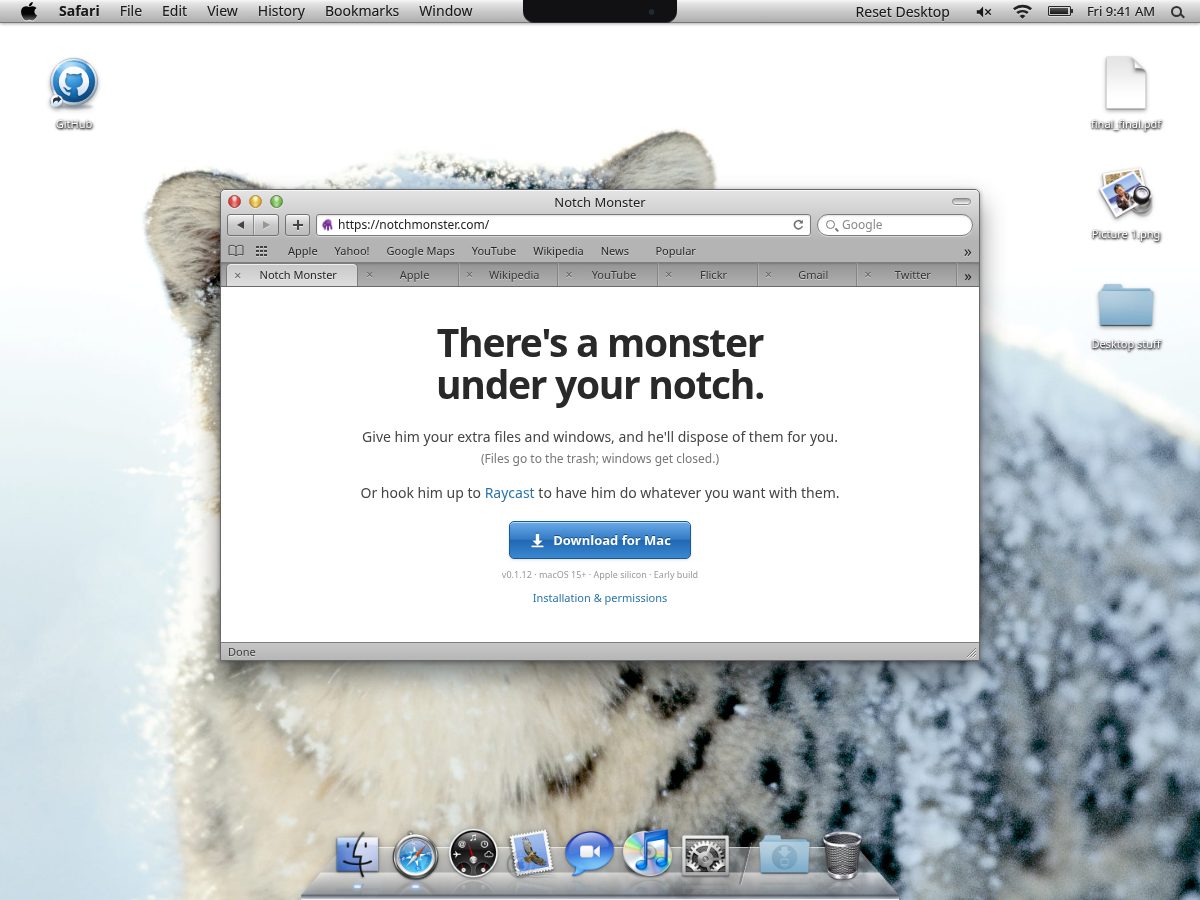Click the window resize grip corner

(x=971, y=652)
